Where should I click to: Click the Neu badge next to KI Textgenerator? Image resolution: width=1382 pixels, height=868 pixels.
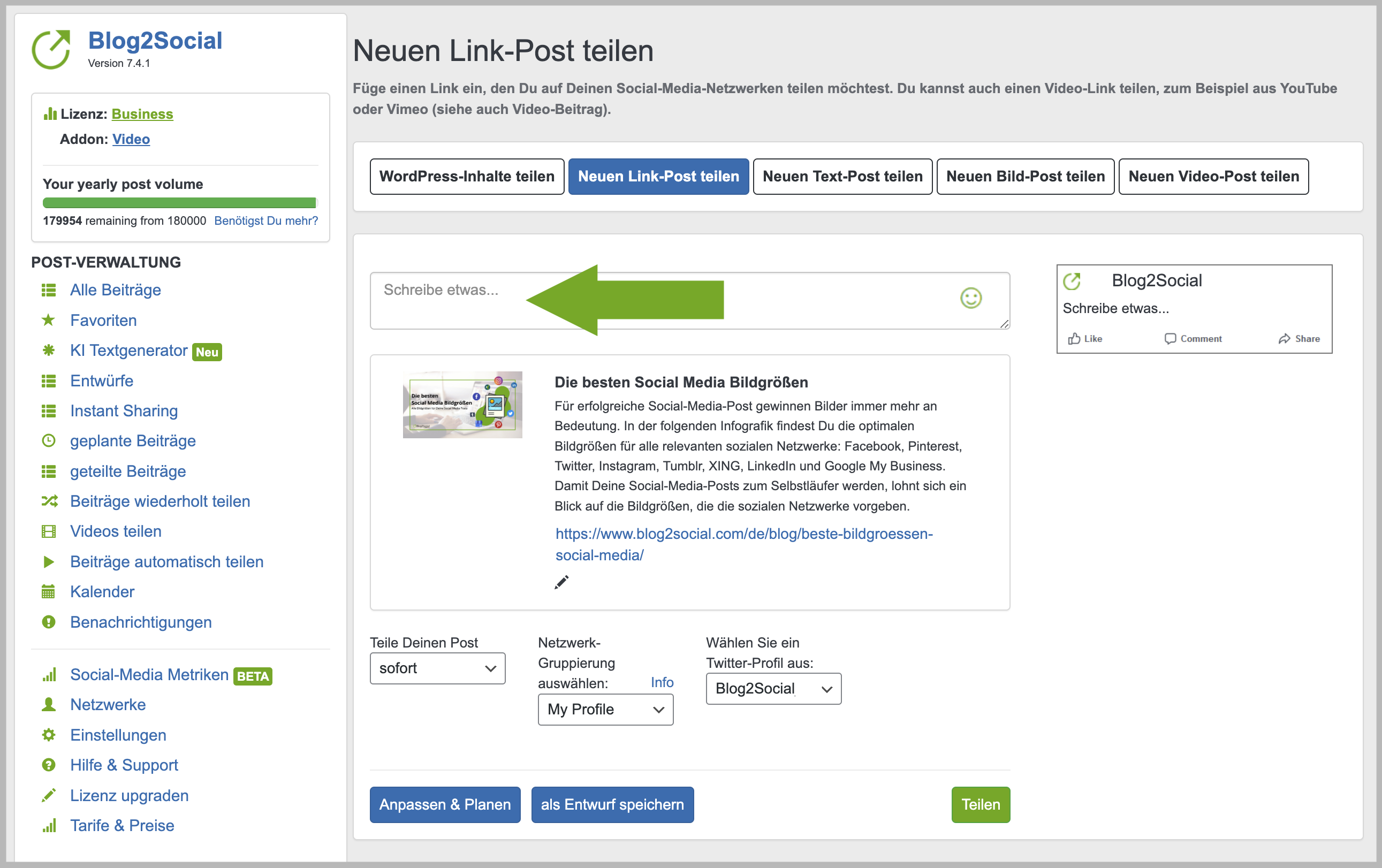(x=207, y=352)
